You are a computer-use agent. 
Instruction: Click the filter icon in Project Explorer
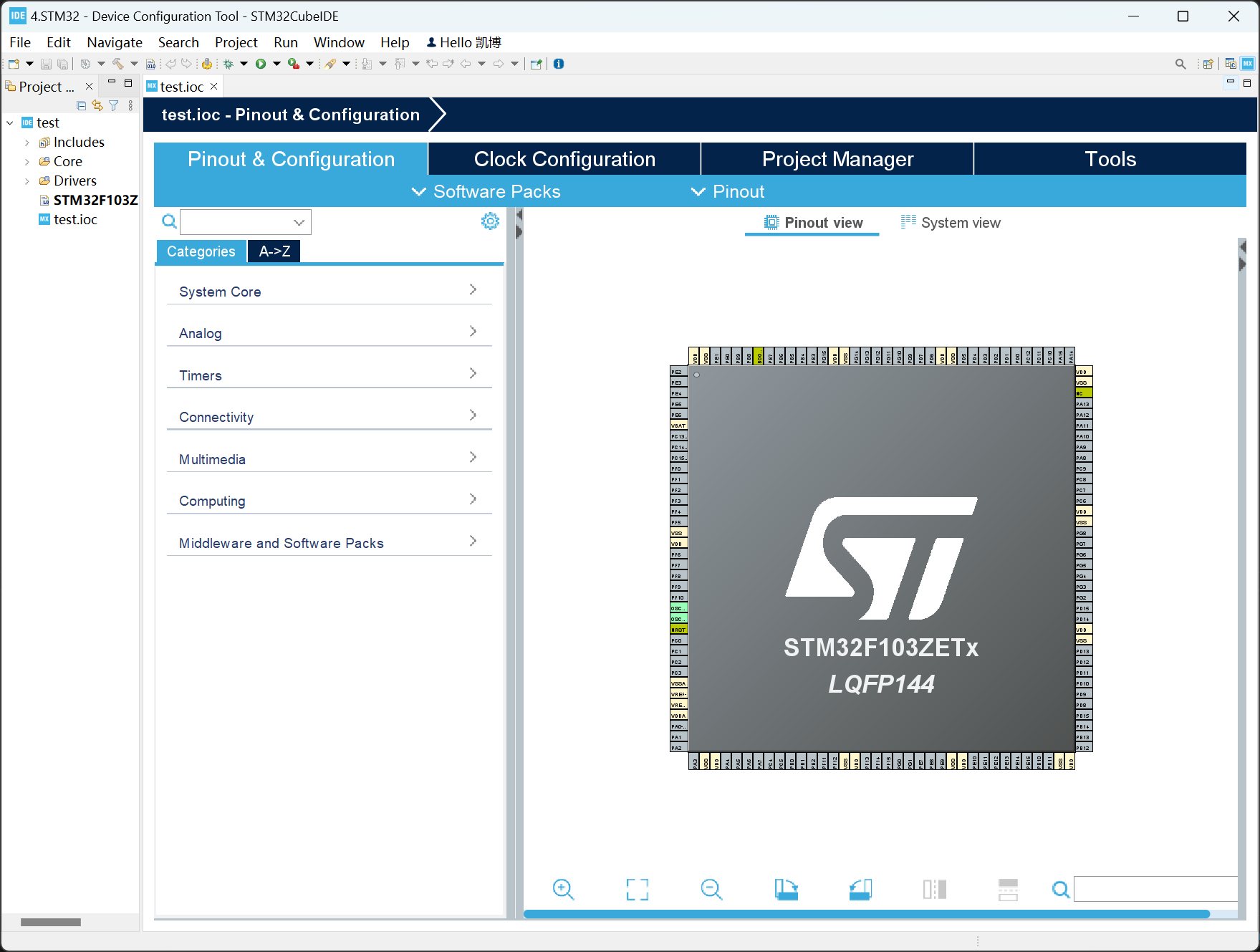coord(114,105)
